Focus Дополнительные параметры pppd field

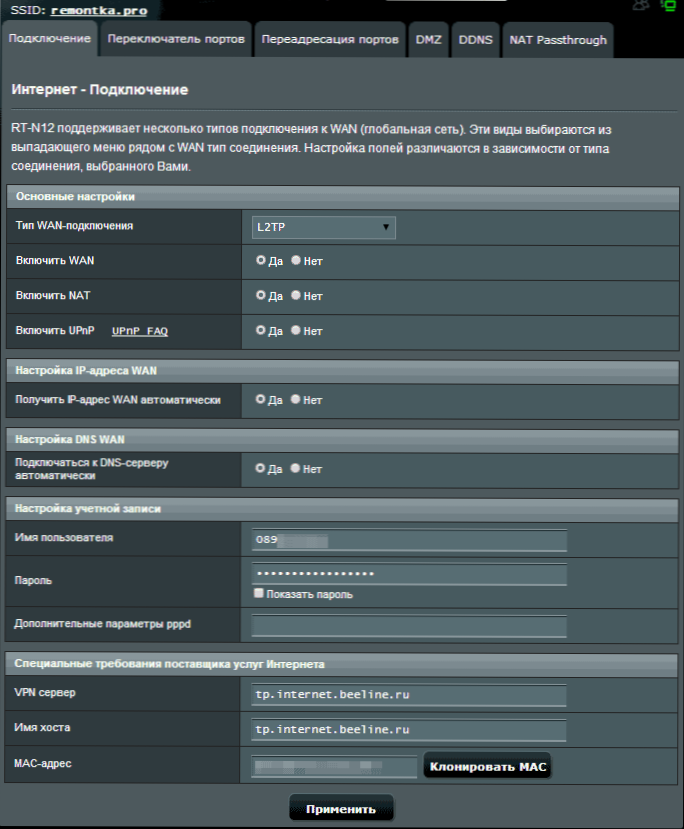[409, 626]
